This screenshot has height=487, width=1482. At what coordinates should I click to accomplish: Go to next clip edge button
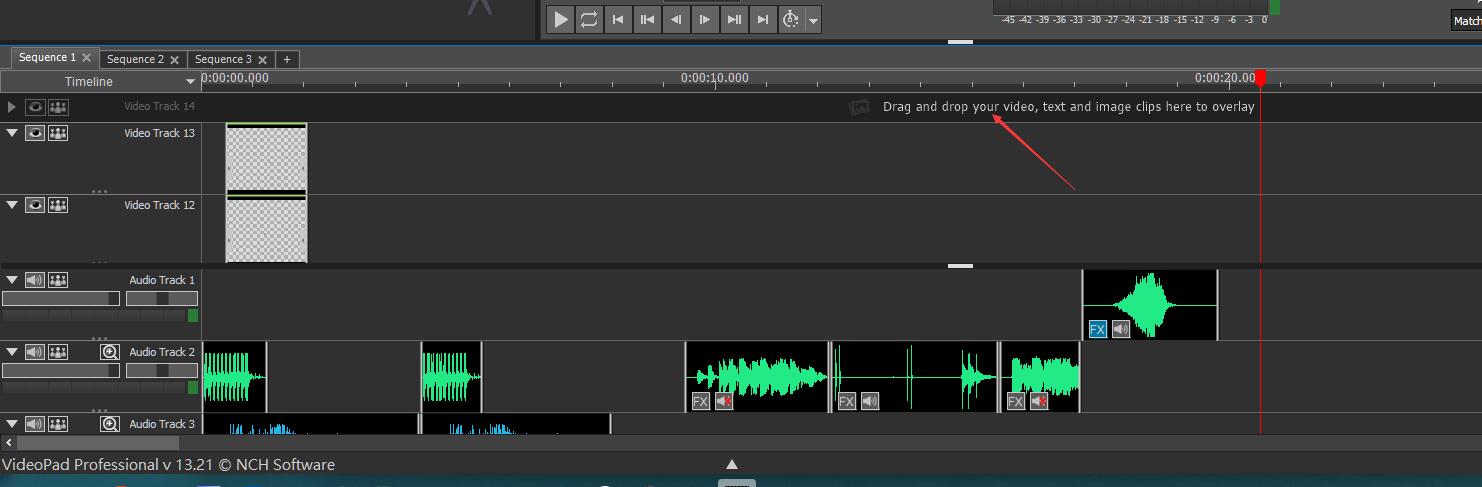[x=734, y=19]
